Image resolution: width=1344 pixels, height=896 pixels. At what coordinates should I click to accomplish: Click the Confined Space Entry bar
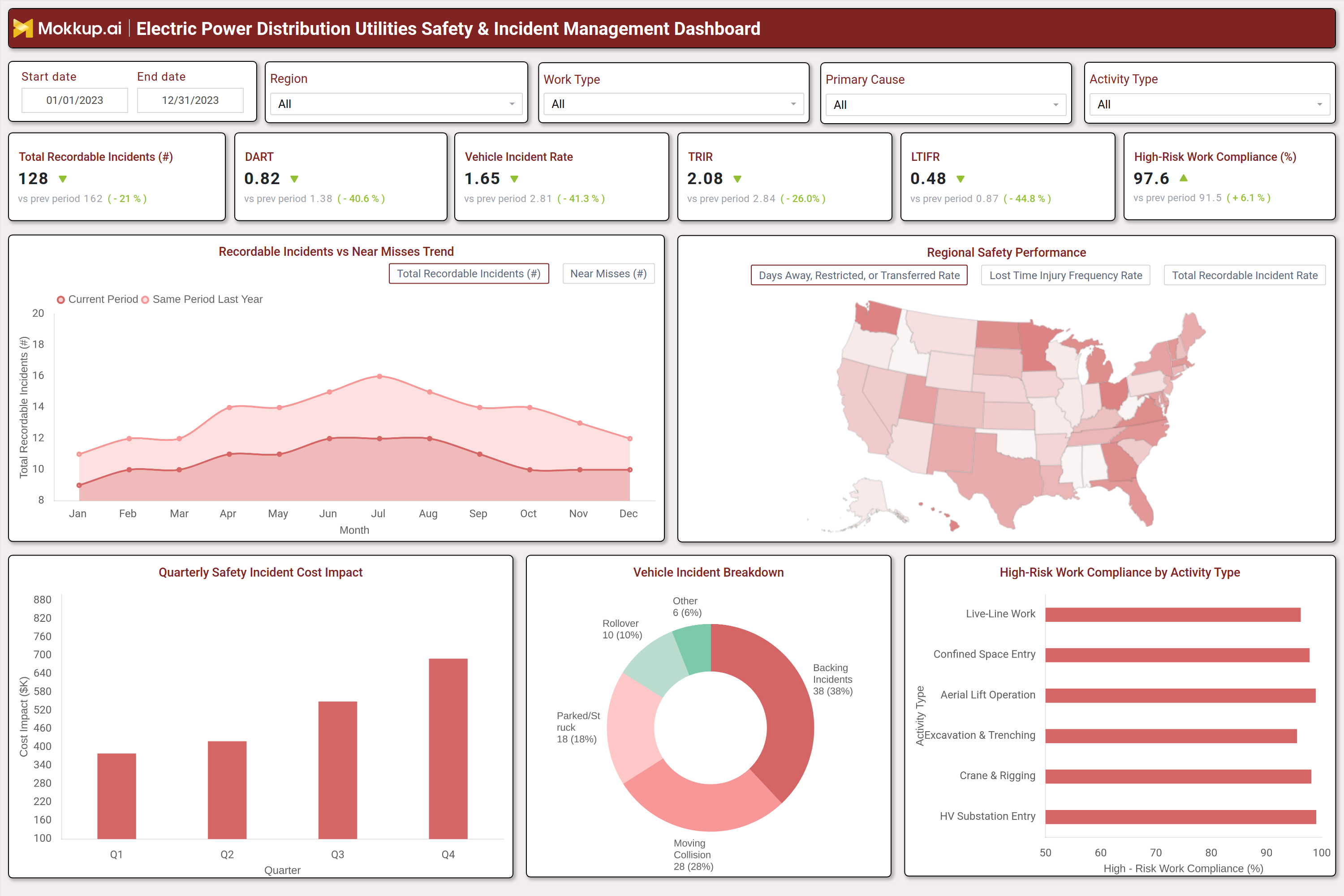coord(1177,655)
